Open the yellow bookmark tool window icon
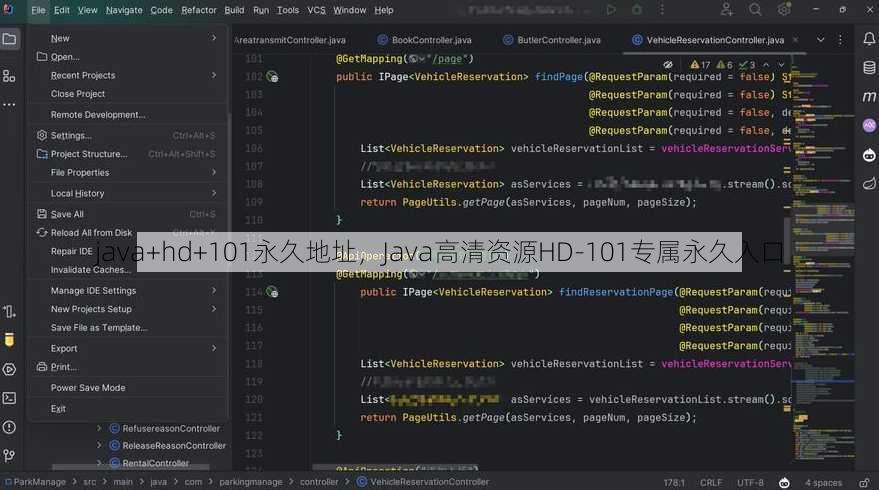Screen dimensions: 879x490 10,340
